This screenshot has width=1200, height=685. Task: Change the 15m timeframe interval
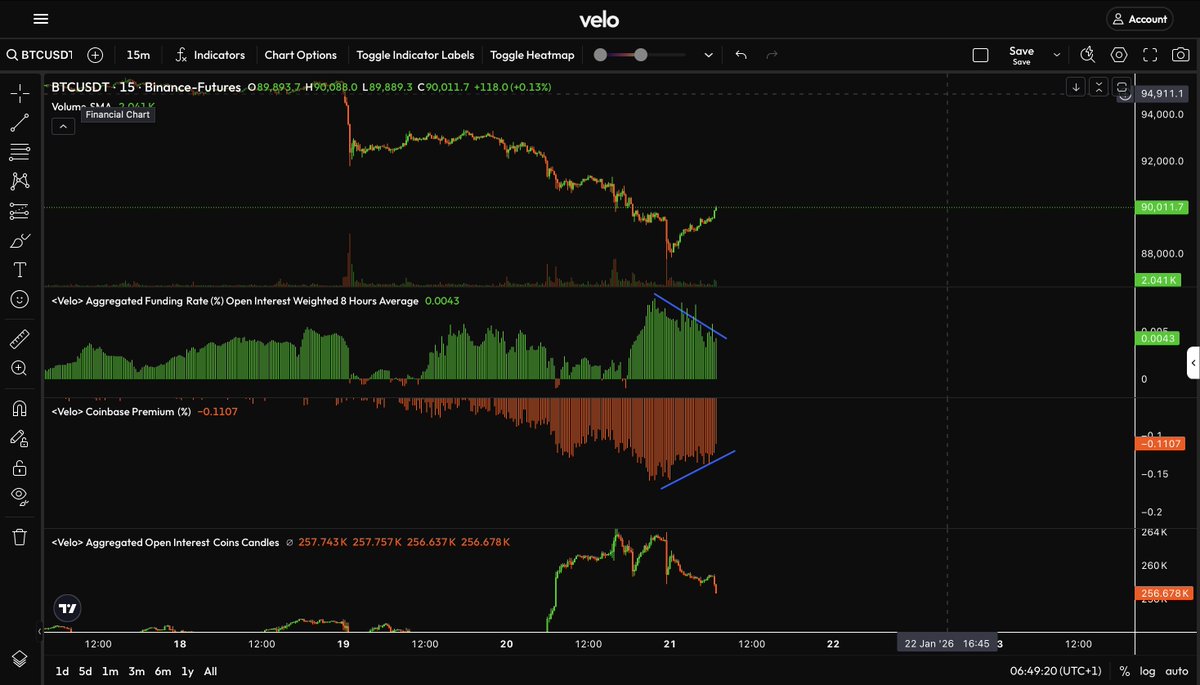tap(138, 55)
